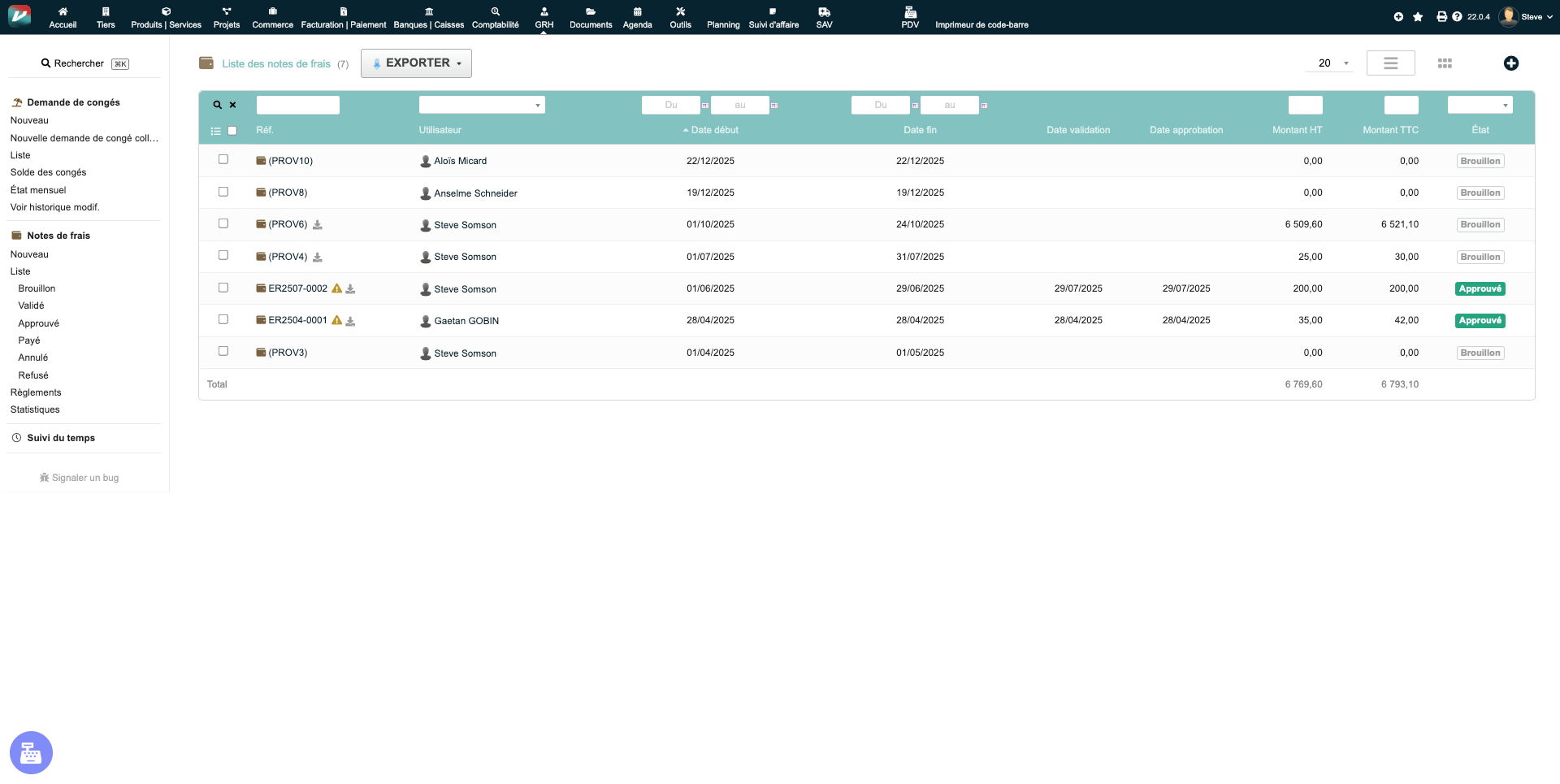Click the warning icon beside ER2504-0001

click(x=336, y=321)
